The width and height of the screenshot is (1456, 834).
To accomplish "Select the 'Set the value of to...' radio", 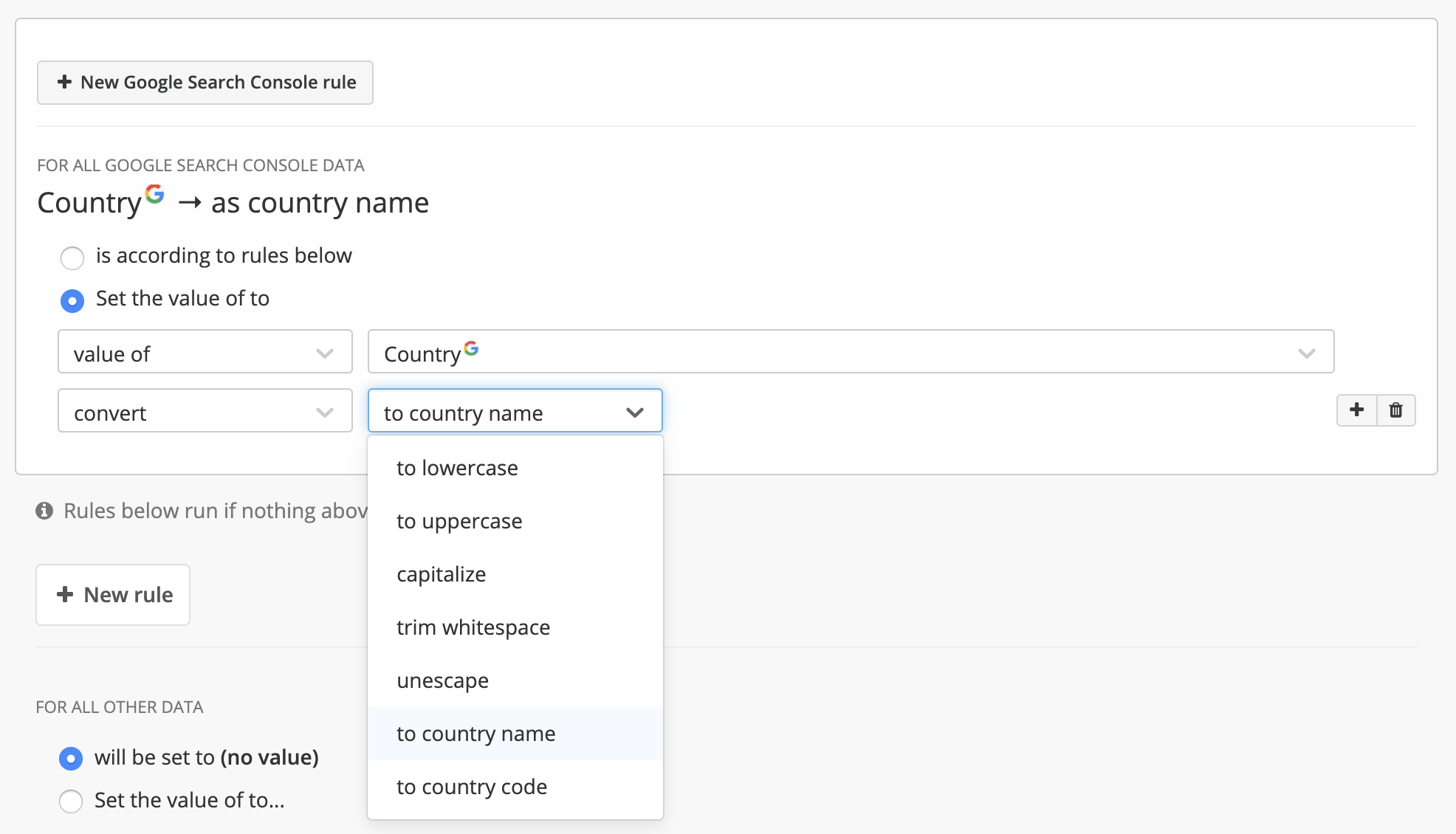I will pos(71,801).
